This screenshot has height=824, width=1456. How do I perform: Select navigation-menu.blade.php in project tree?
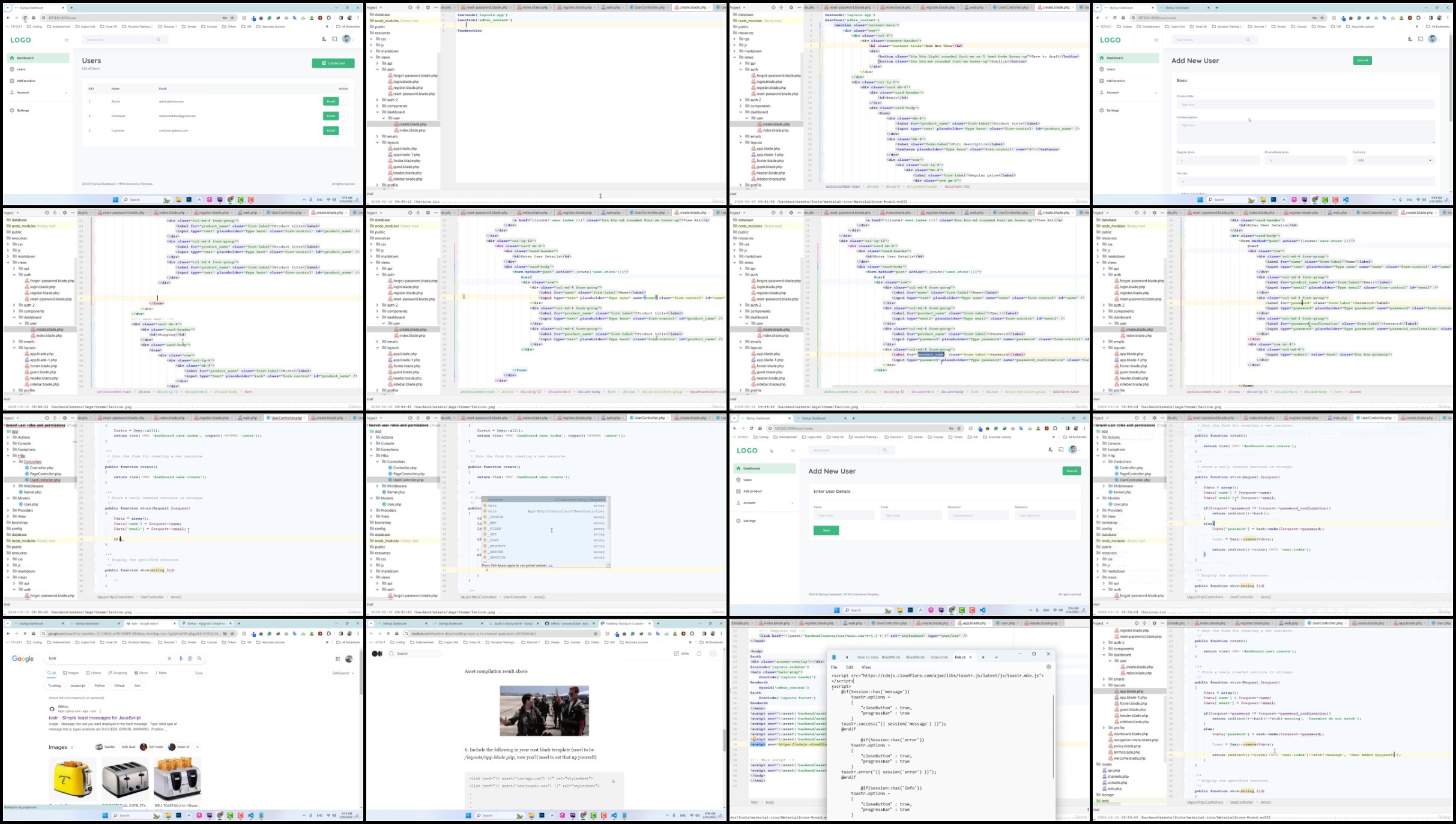pos(1135,740)
